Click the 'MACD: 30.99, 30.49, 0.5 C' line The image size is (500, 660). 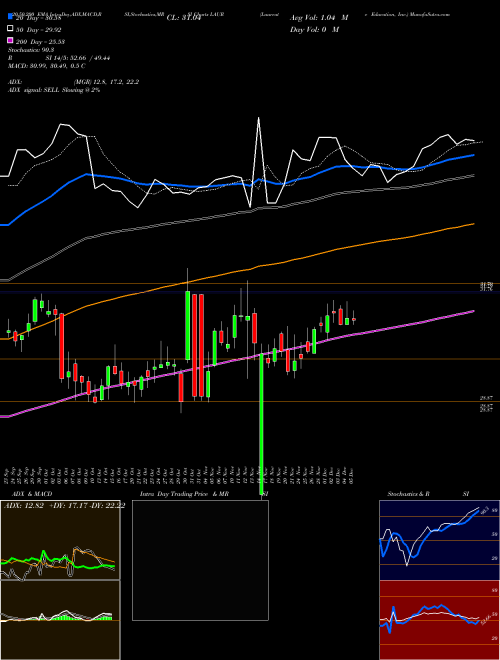click(47, 66)
